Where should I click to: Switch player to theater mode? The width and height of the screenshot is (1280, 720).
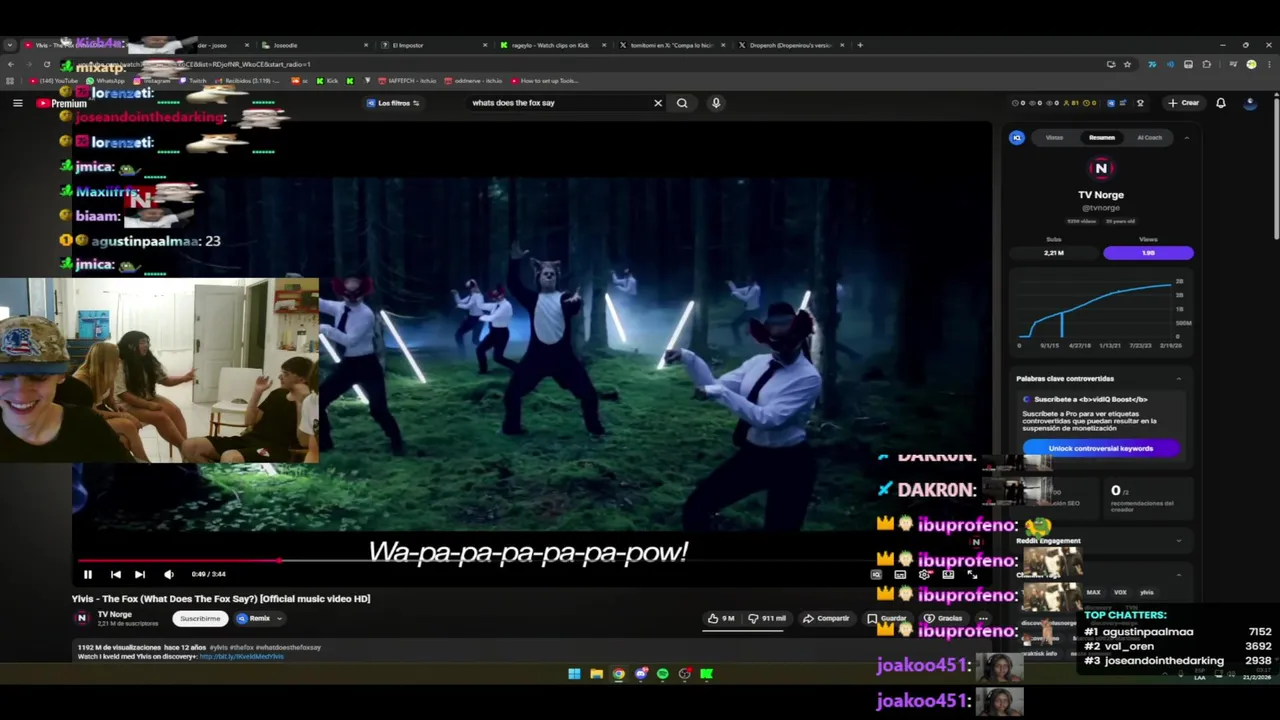948,575
